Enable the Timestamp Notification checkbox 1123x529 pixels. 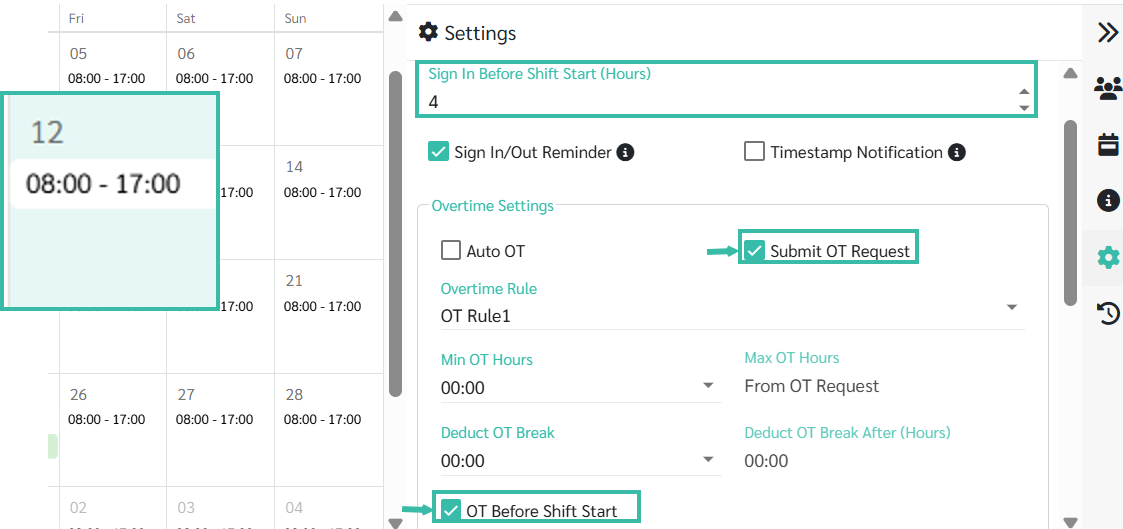coord(754,152)
